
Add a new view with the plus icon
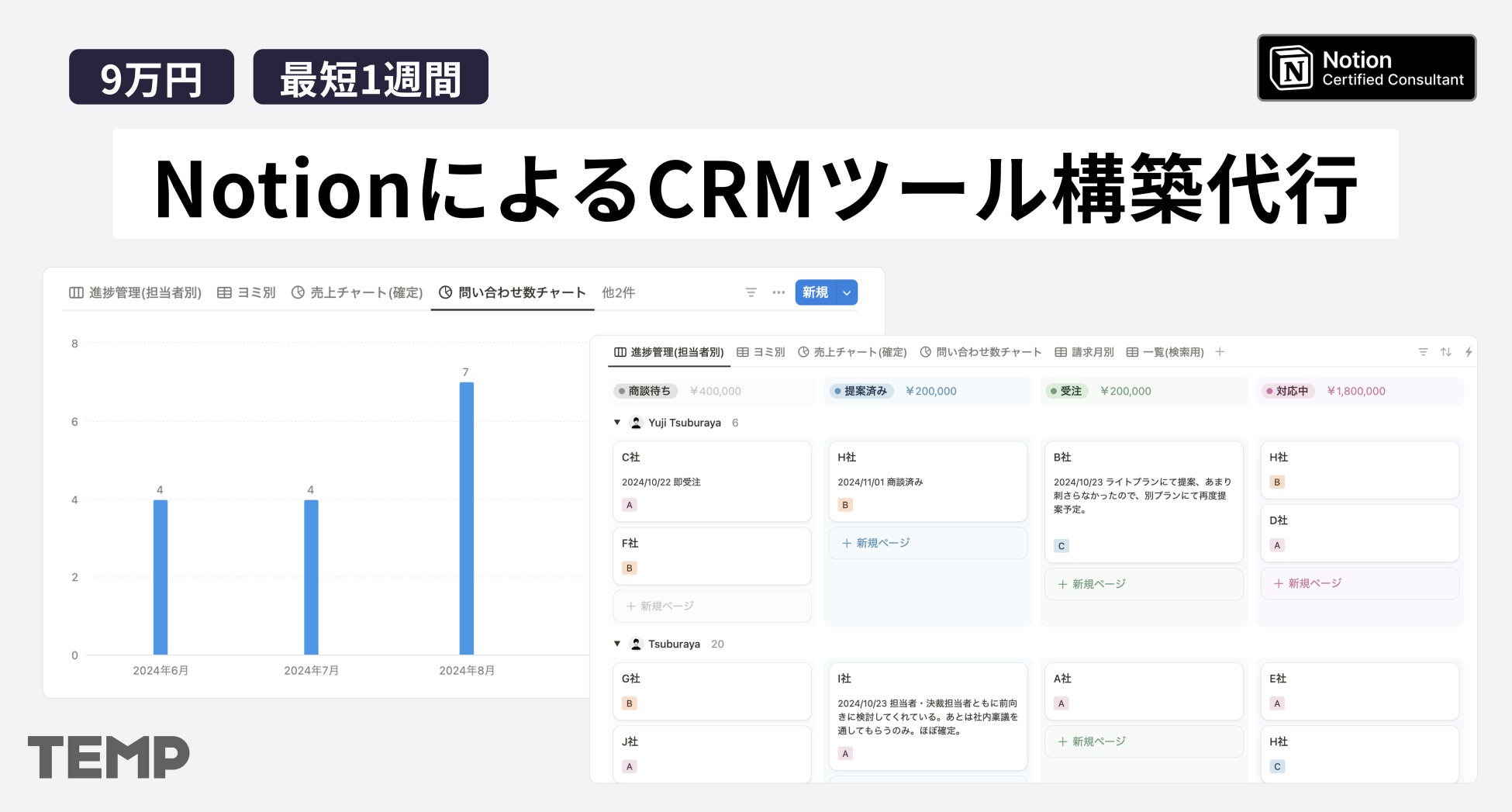point(1220,352)
